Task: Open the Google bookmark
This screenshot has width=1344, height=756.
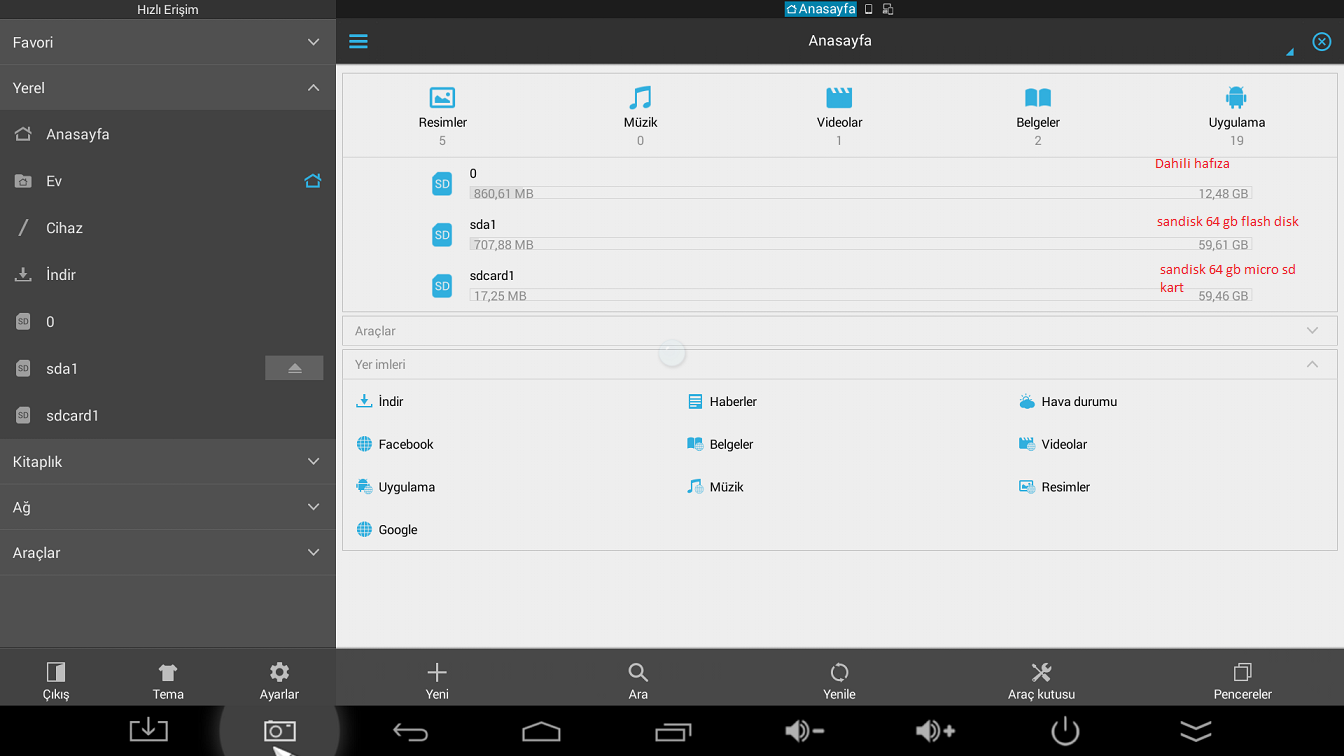Action: [x=387, y=530]
